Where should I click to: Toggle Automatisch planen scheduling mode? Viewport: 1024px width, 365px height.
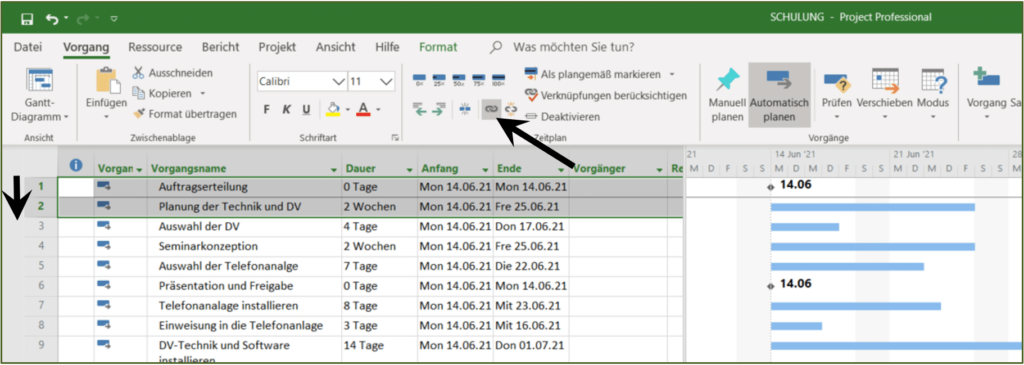point(780,95)
